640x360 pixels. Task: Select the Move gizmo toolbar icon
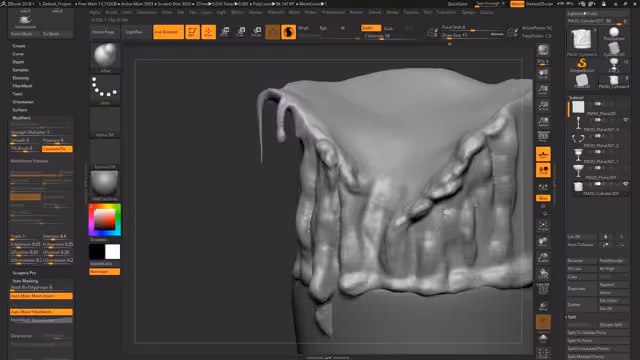224,32
